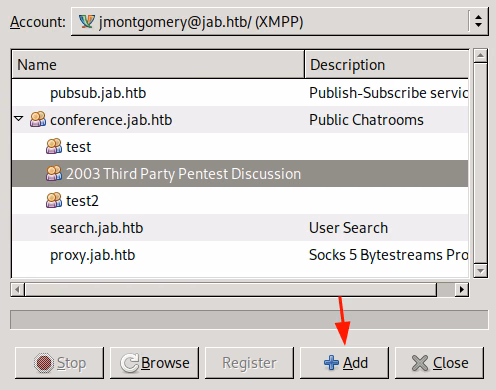Click the icon beside the test room

pos(54,146)
